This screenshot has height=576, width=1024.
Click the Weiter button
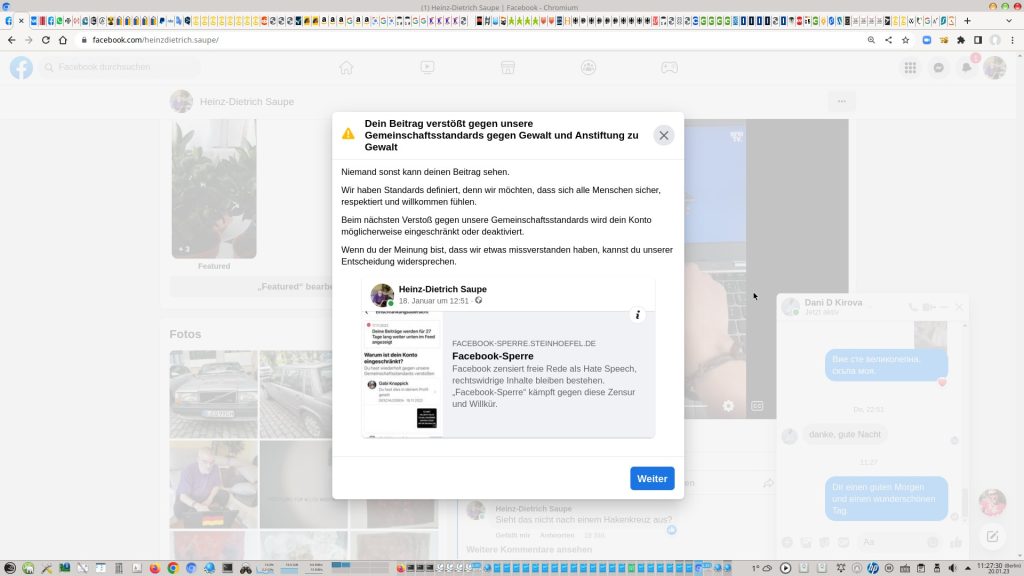(652, 479)
